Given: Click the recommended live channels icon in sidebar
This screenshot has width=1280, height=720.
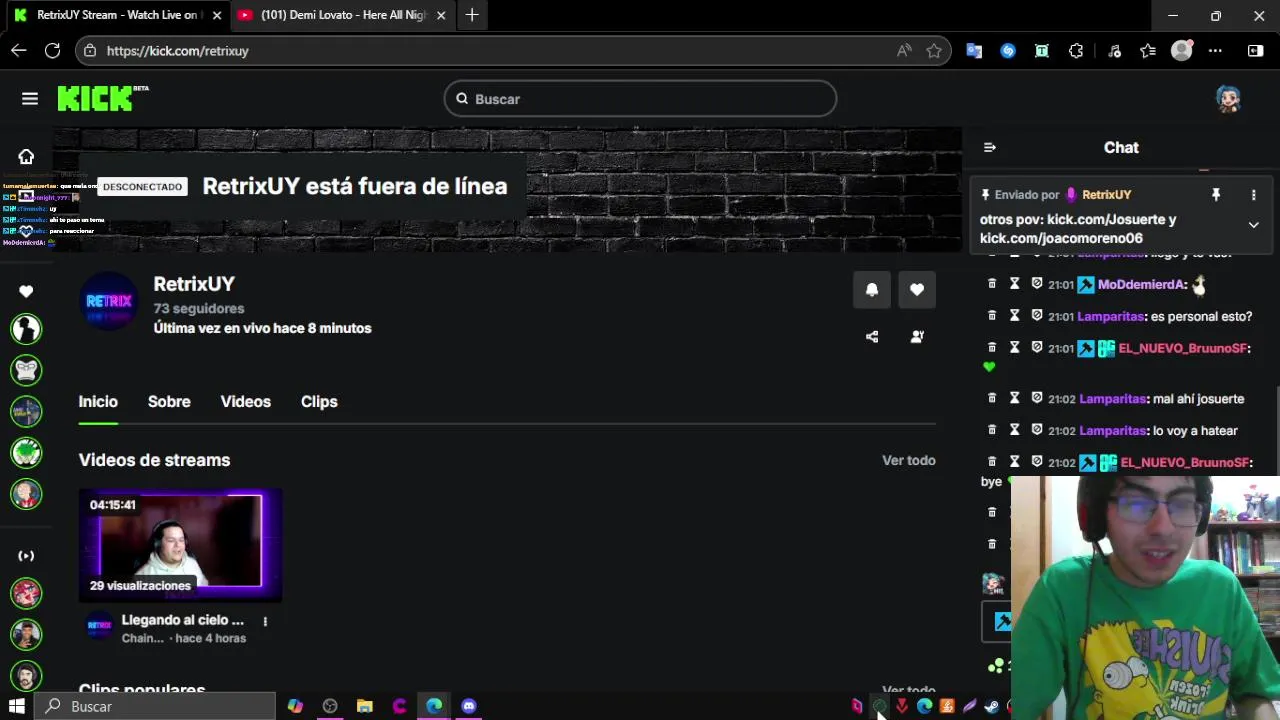Looking at the screenshot, I should tap(26, 556).
